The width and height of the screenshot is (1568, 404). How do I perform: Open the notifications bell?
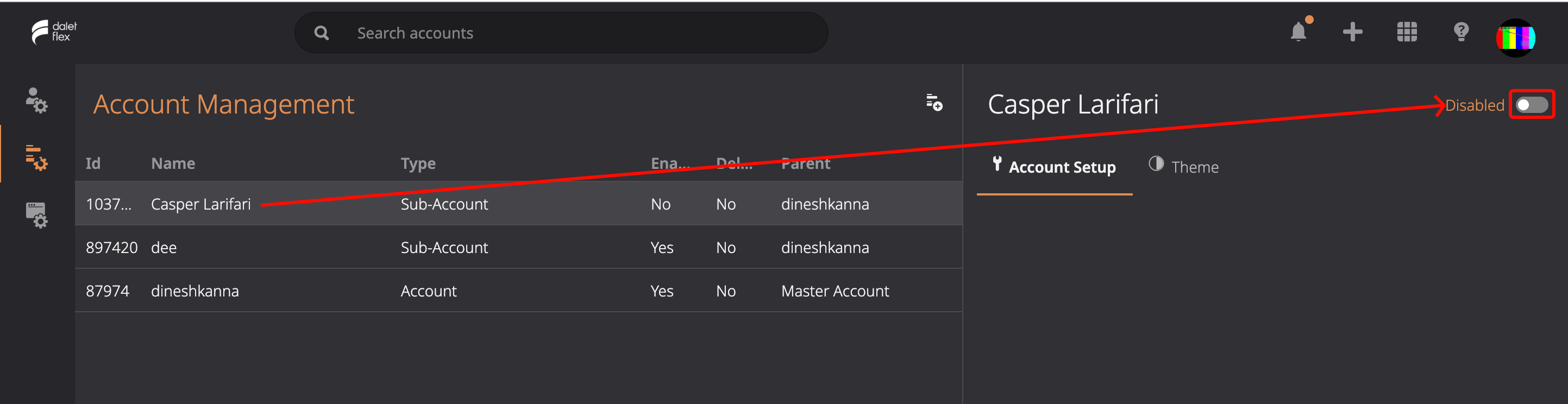click(1298, 31)
